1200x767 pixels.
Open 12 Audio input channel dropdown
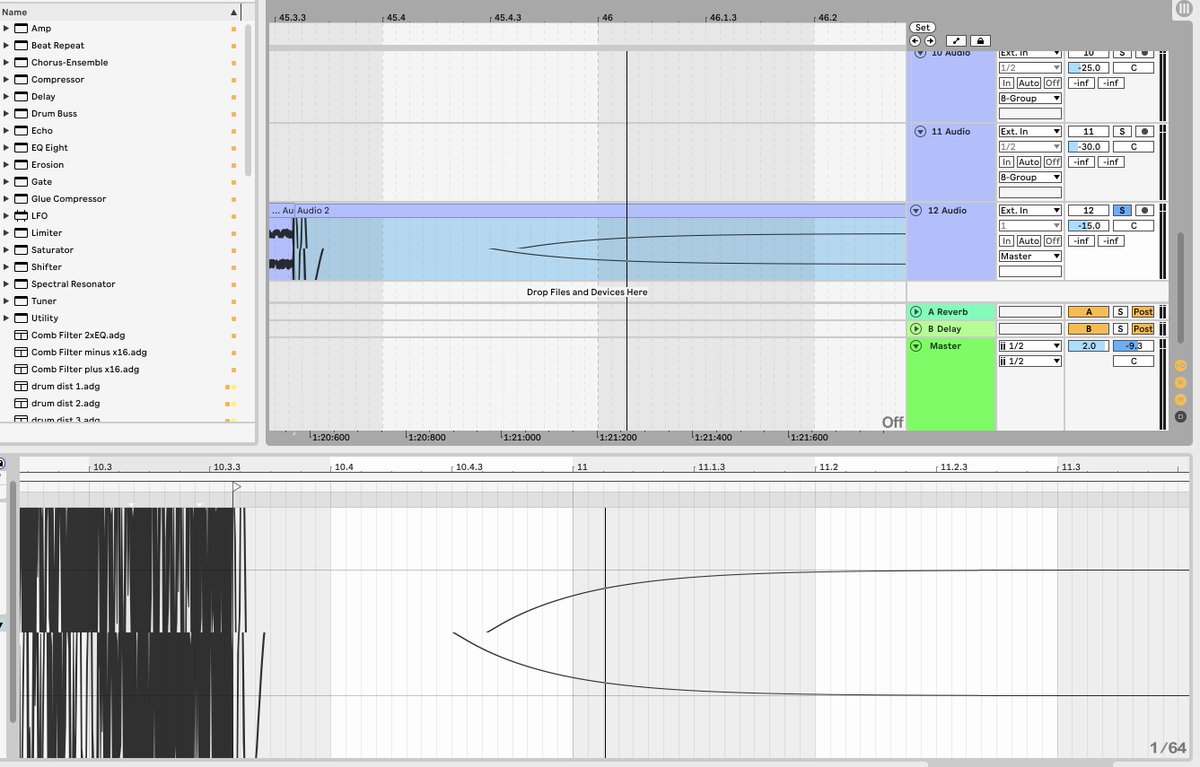[1030, 226]
